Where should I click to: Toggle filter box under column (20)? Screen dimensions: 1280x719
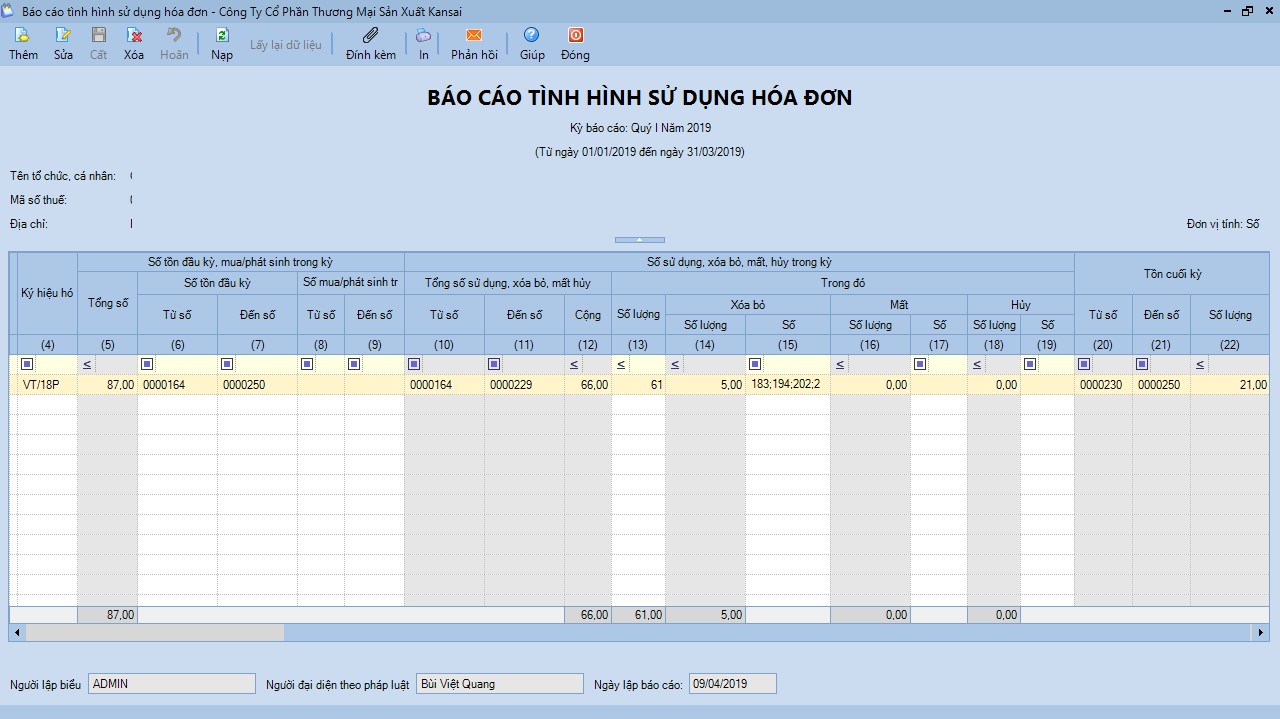coord(1084,364)
